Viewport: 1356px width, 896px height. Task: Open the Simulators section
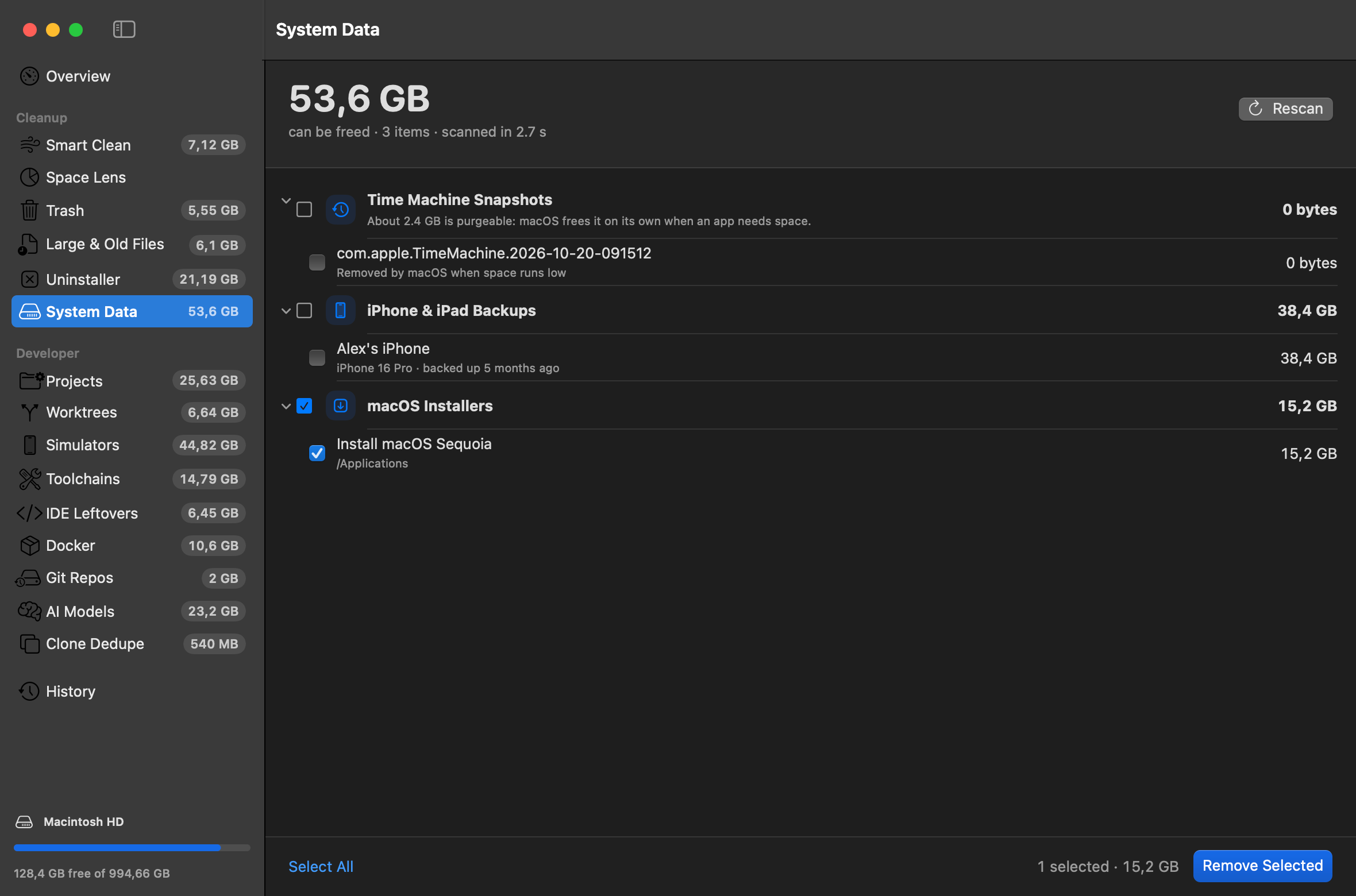click(x=132, y=445)
